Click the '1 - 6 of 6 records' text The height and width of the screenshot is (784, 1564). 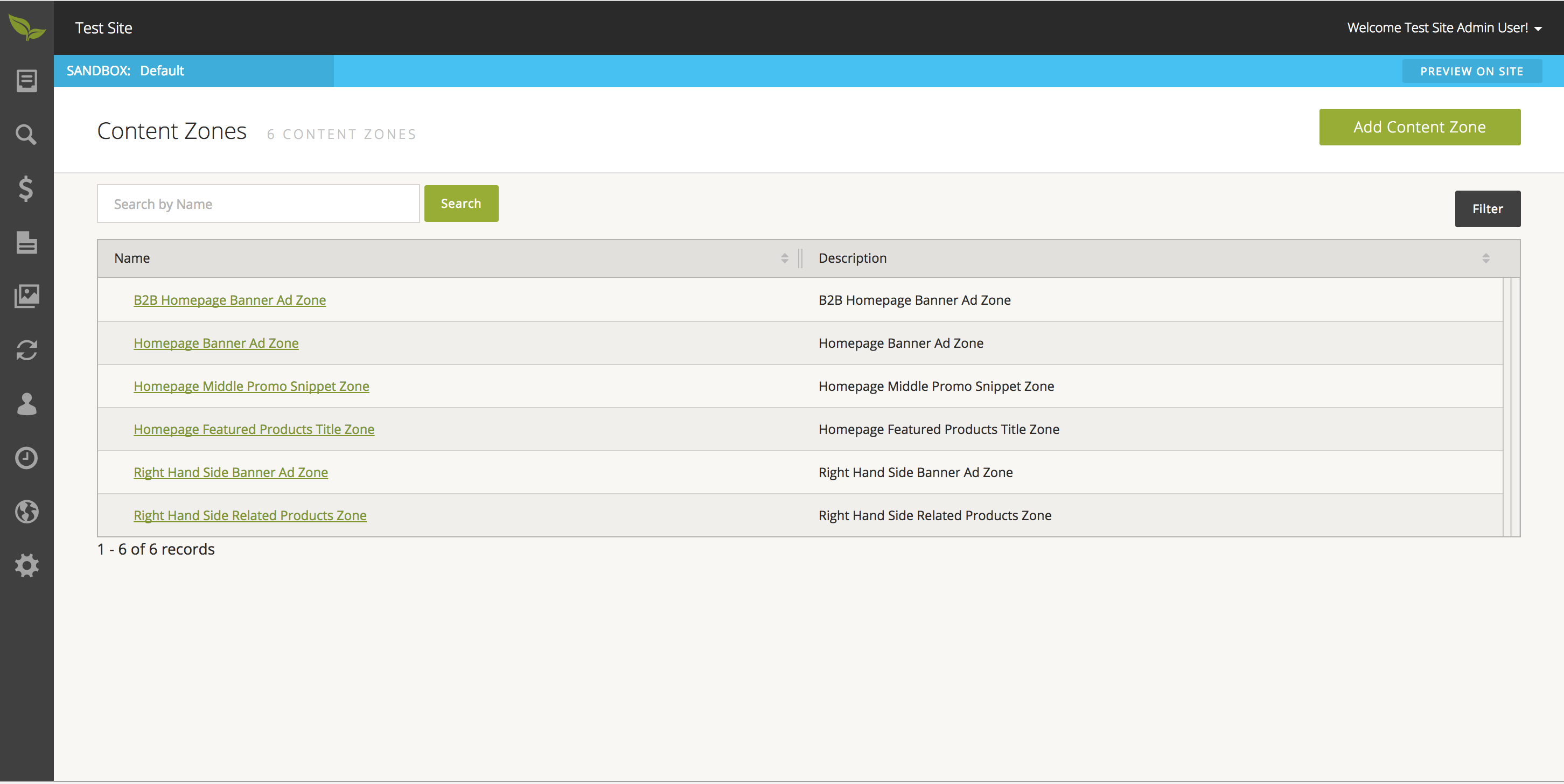pos(156,549)
